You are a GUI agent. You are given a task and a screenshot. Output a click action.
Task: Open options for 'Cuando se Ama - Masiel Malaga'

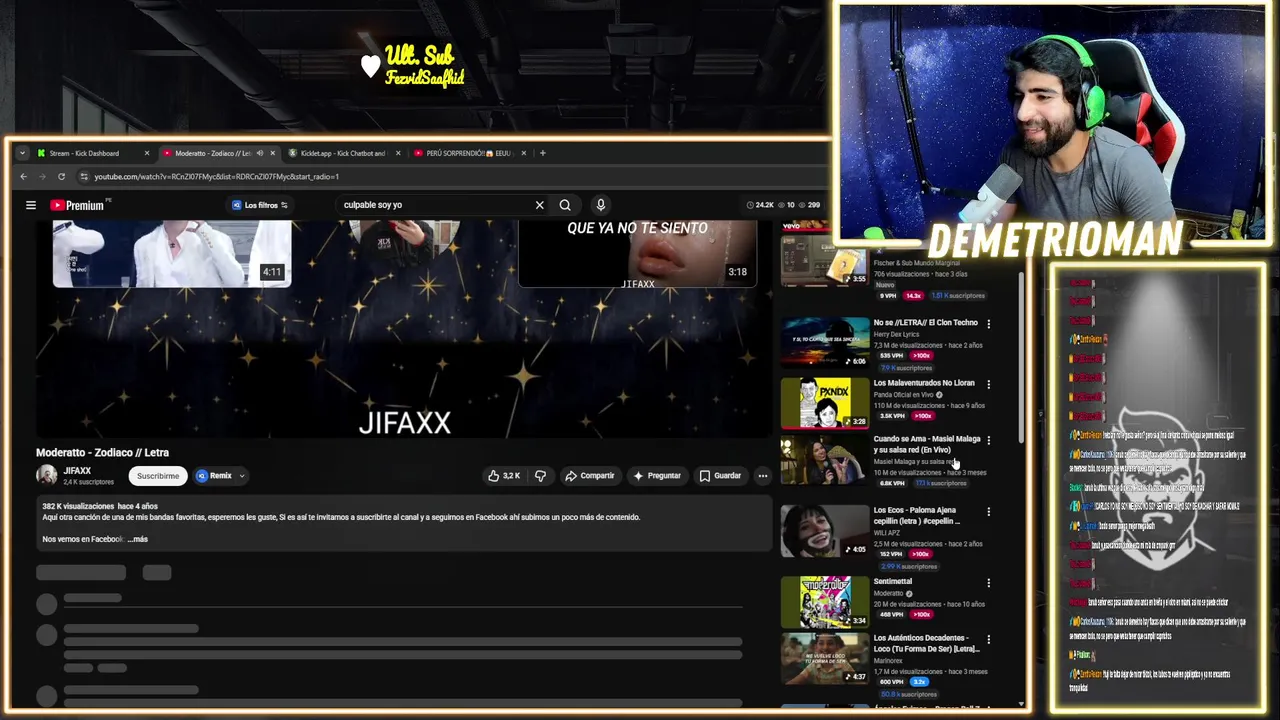coord(988,440)
